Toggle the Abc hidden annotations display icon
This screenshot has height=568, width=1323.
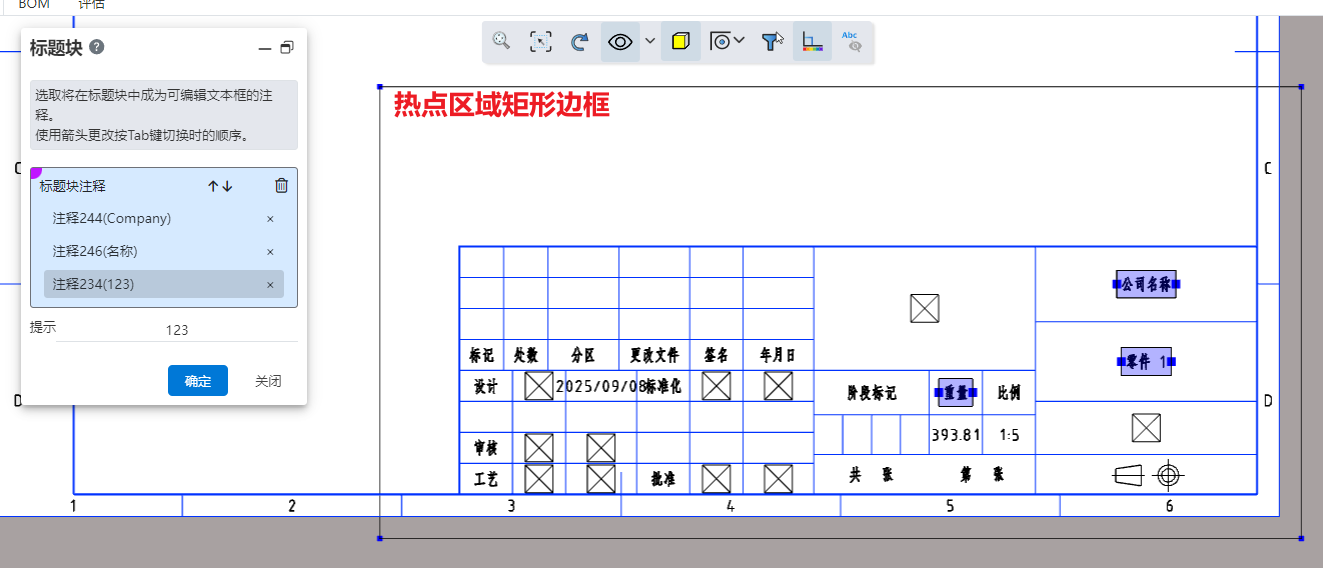tap(850, 42)
